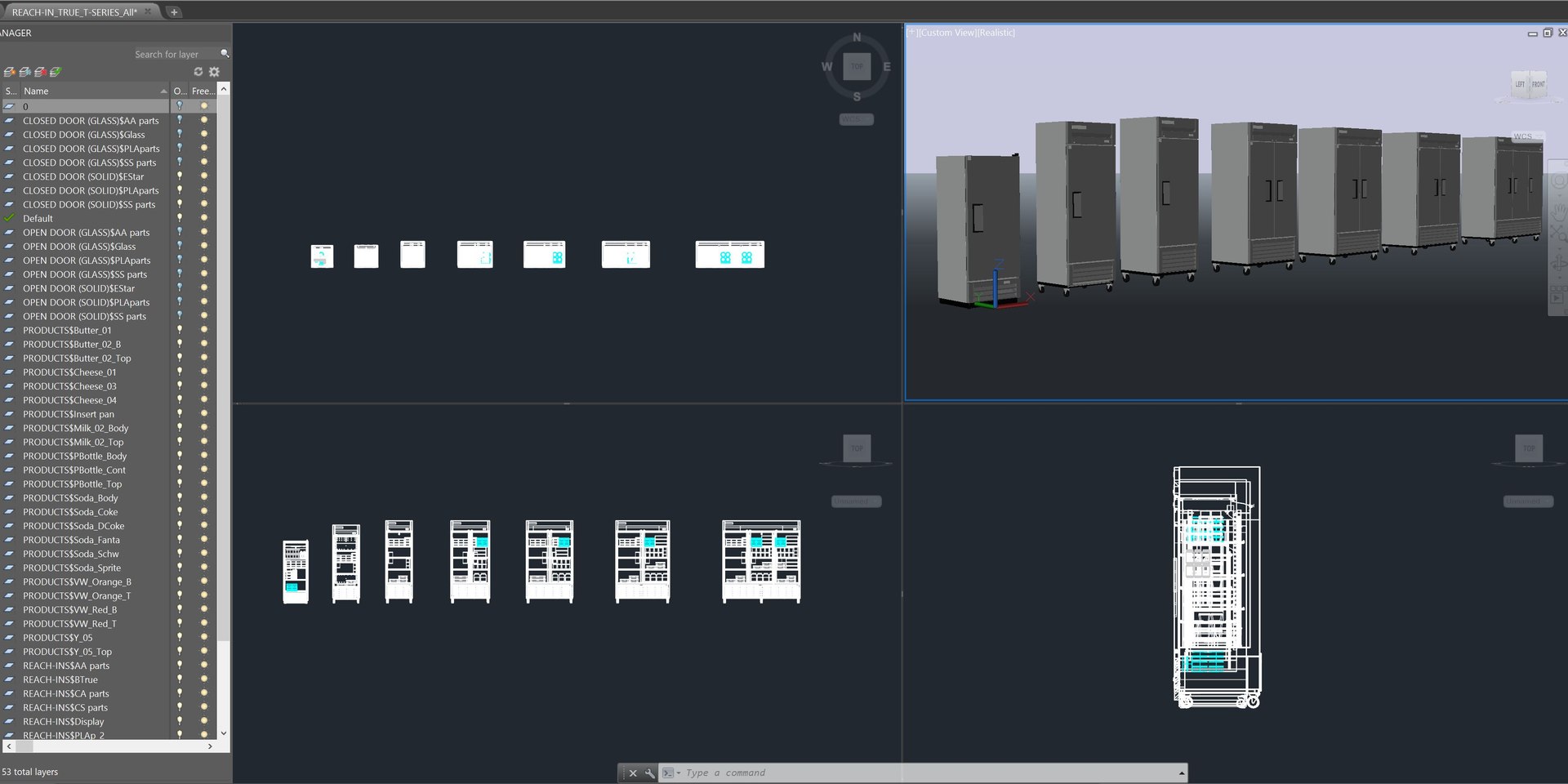Open recent commands dropdown arrow
Viewport: 1568px width, 784px height.
[679, 773]
